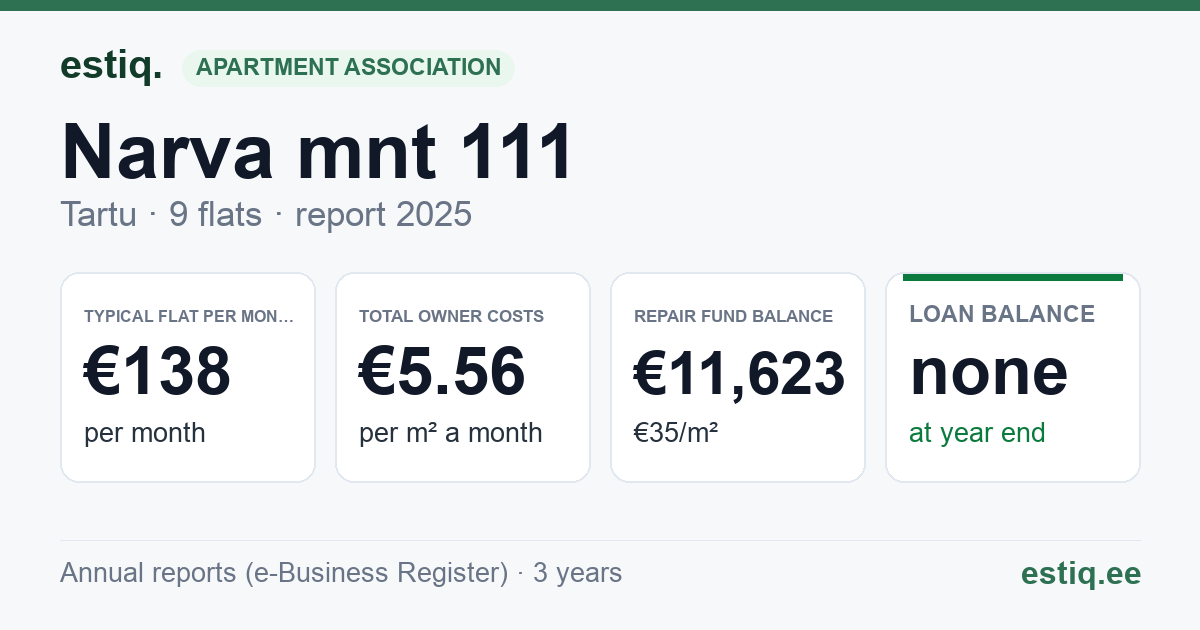Click the Annual reports (e-Business Register) note
The width and height of the screenshot is (1200, 630).
pyautogui.click(x=341, y=573)
